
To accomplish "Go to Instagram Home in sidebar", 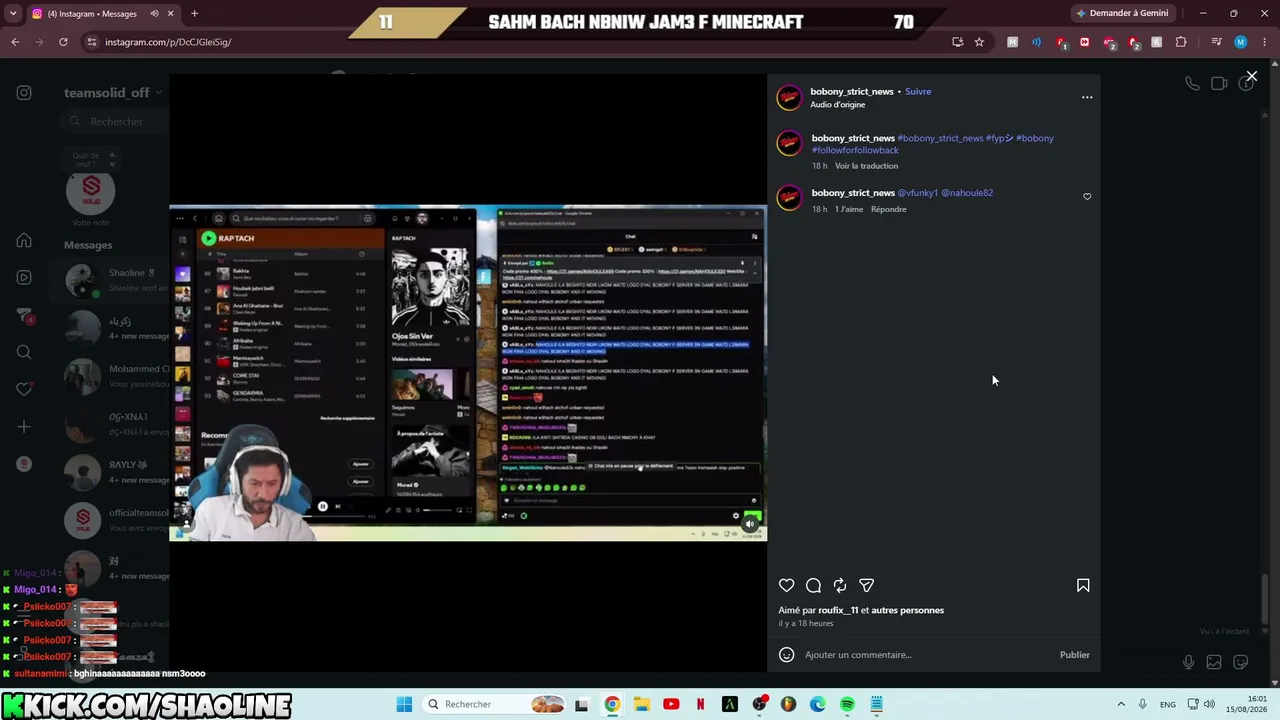I will click(24, 240).
